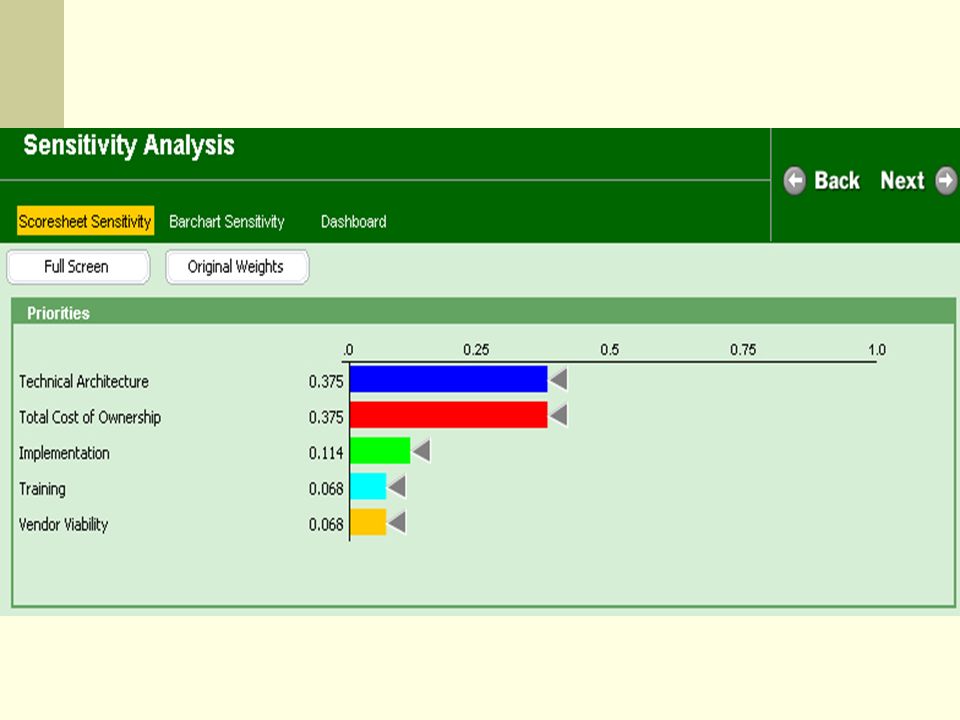960x720 pixels.
Task: Select the Total Cost of Ownership label
Action: pos(90,417)
